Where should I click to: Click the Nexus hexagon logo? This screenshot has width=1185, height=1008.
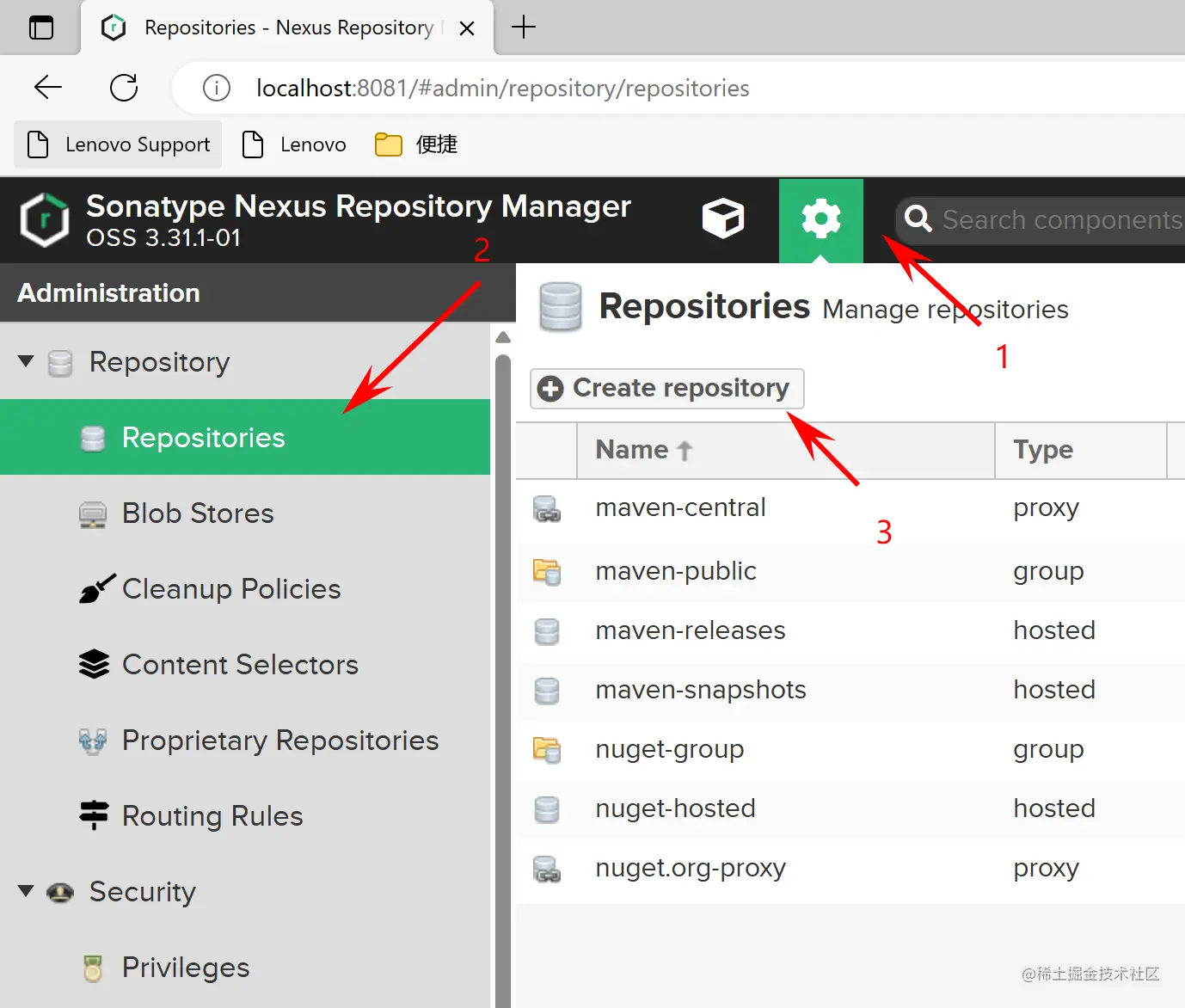click(x=45, y=220)
